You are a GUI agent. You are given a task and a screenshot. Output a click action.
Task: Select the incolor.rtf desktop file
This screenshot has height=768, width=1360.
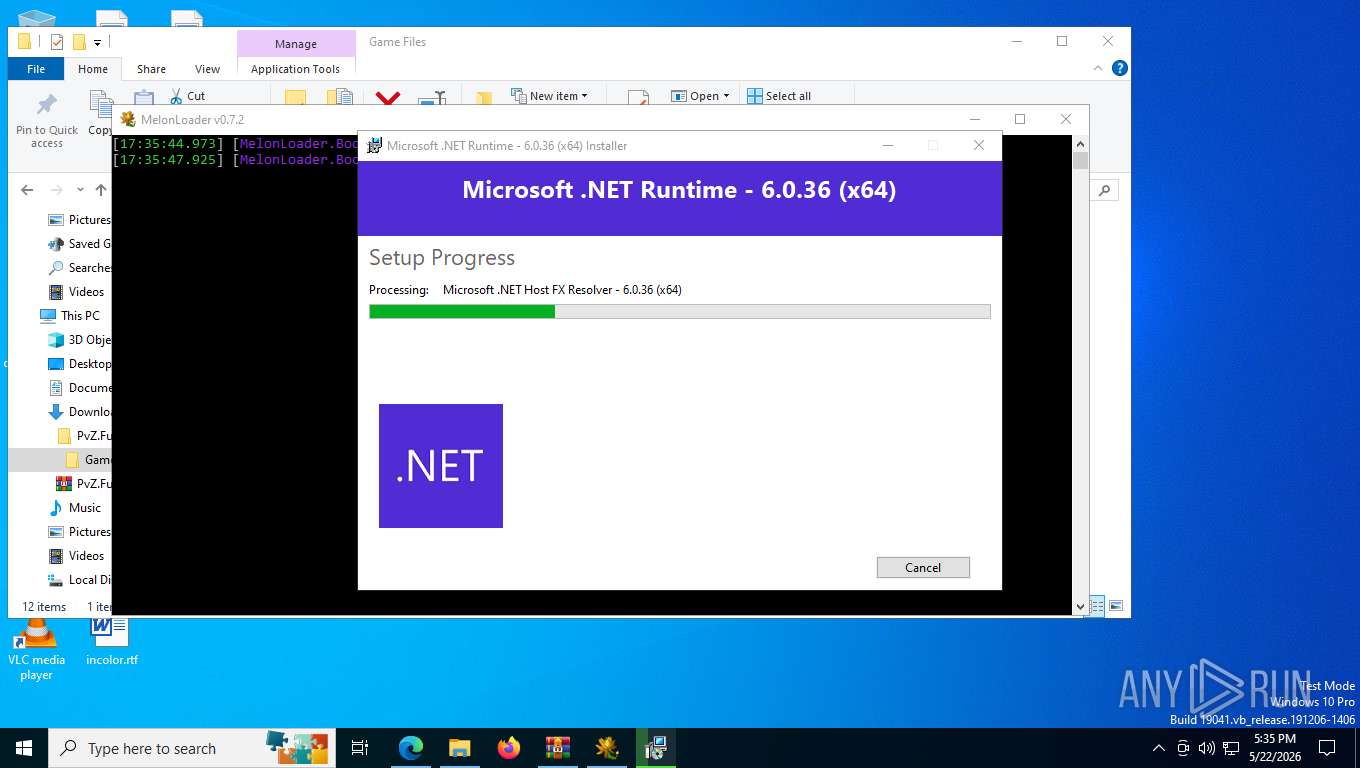111,641
